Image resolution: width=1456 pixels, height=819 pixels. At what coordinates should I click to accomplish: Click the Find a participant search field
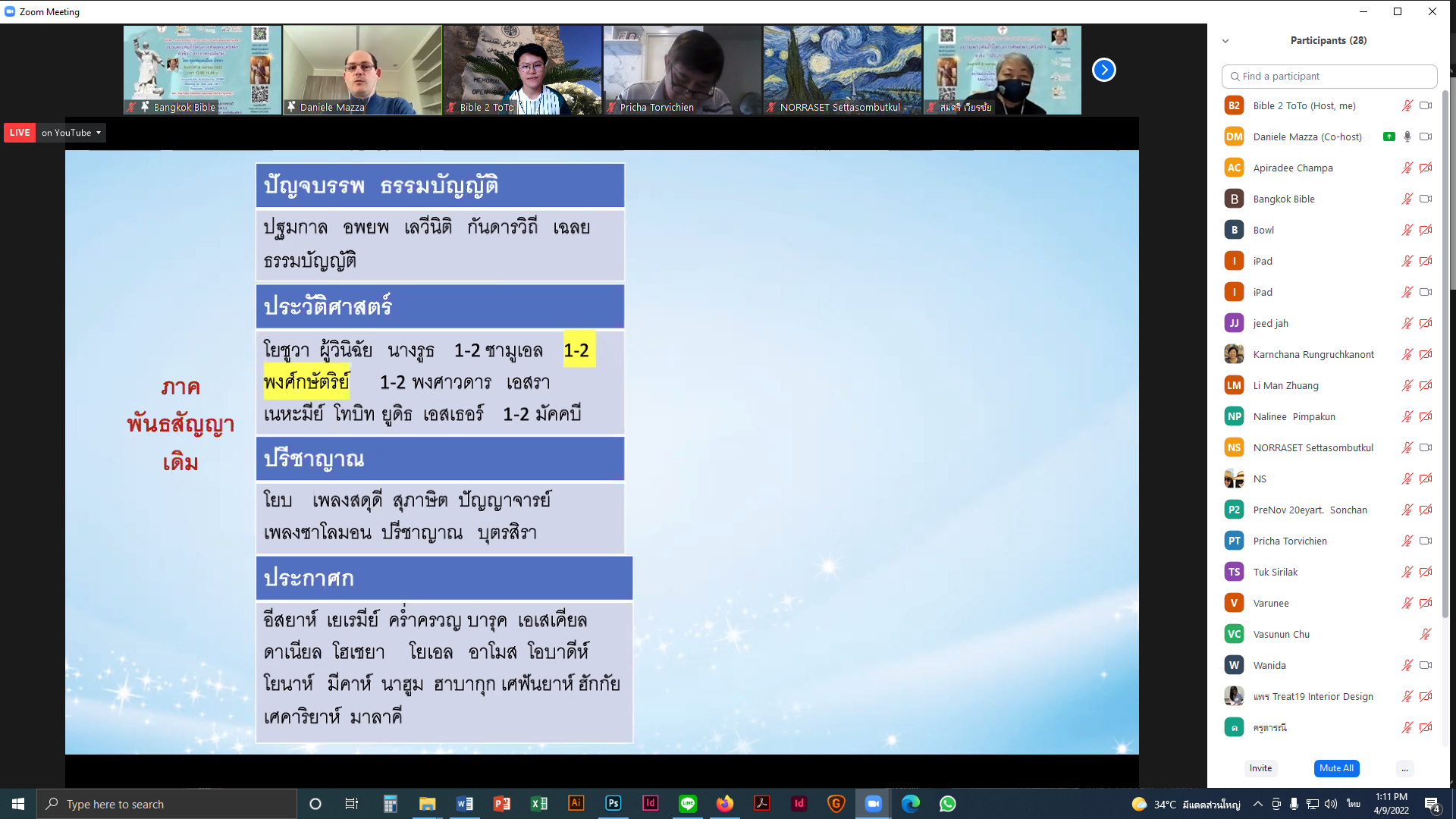(x=1329, y=76)
